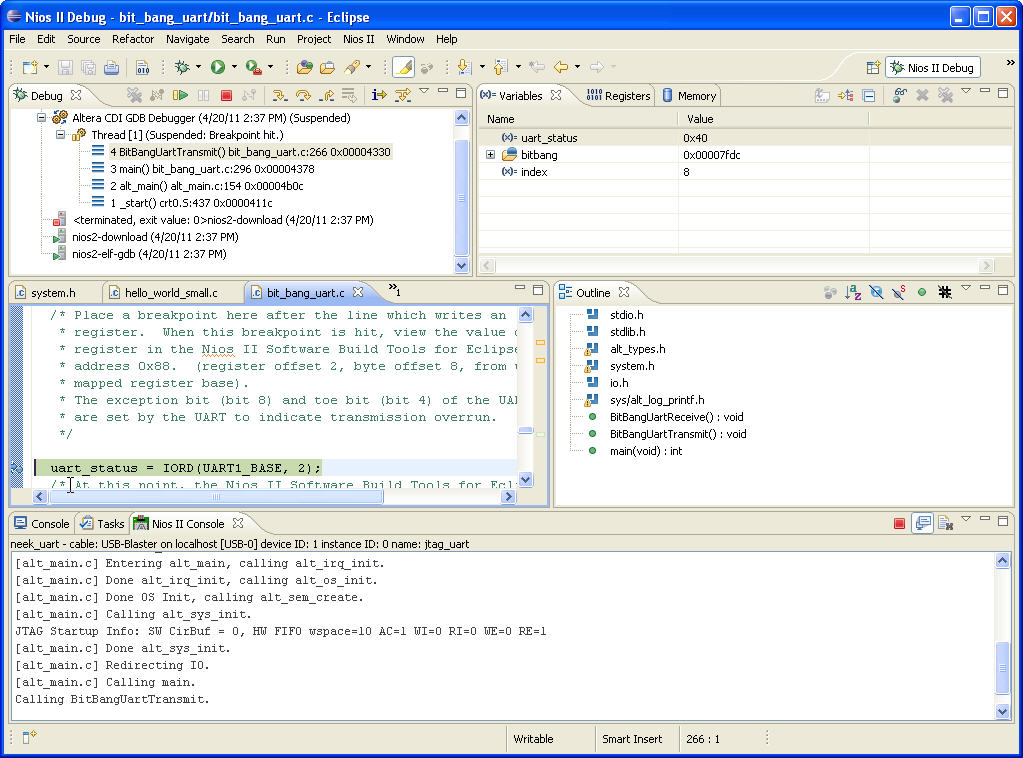Viewport: 1023px width, 758px height.
Task: Select BitBangUartReceive() in the Outline
Action: [676, 417]
